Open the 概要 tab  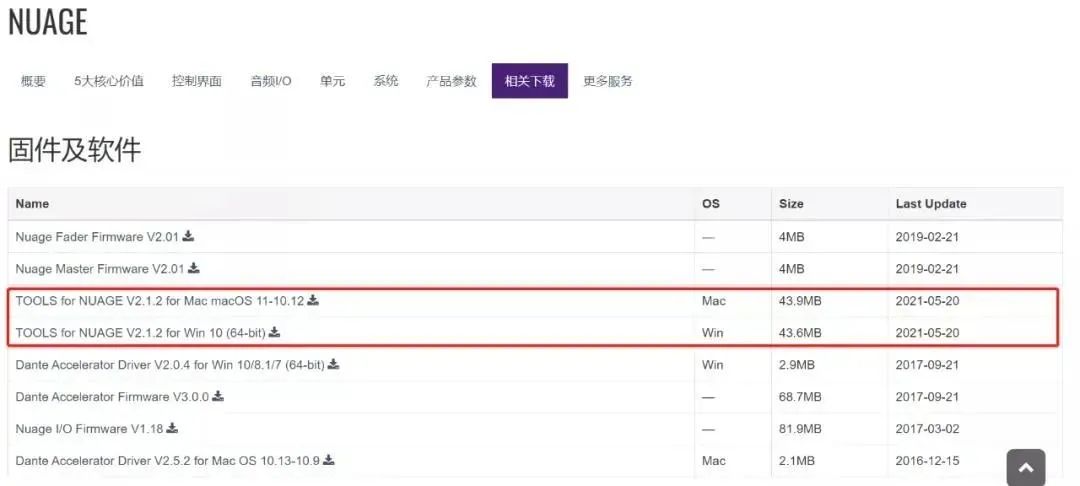(33, 81)
